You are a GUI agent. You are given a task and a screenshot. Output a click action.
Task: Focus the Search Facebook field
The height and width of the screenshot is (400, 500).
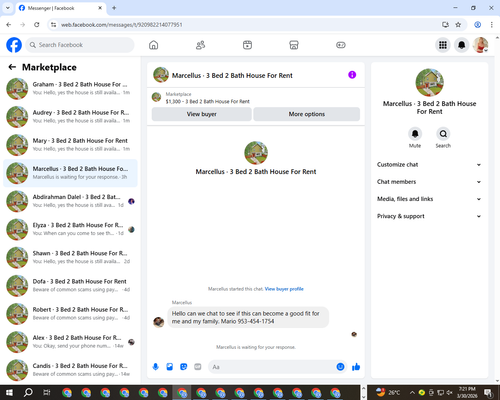(80, 45)
